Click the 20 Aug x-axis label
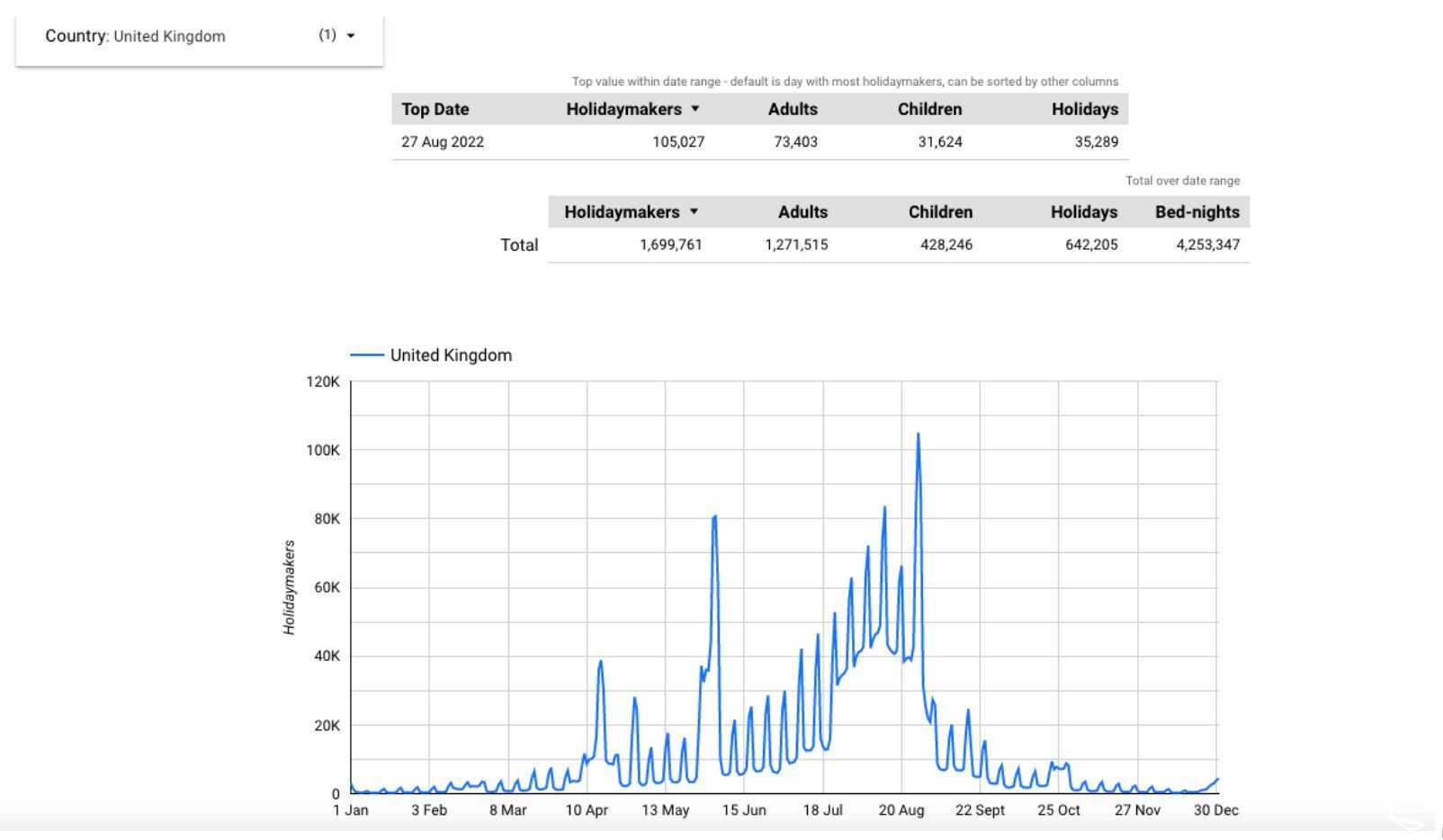Screen dimensions: 1443x840 tap(901, 810)
